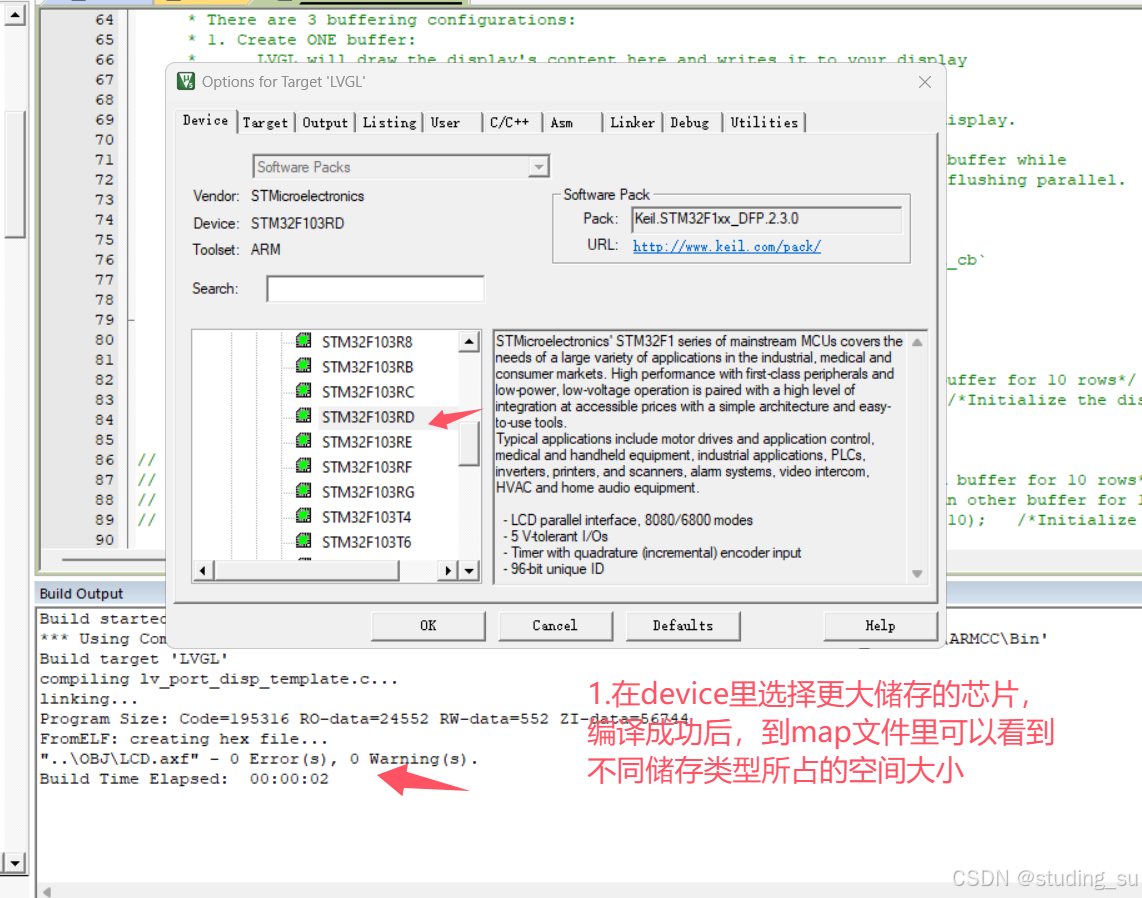Select STM32F103RB in the device tree
This screenshot has height=898, width=1142.
coord(367,366)
